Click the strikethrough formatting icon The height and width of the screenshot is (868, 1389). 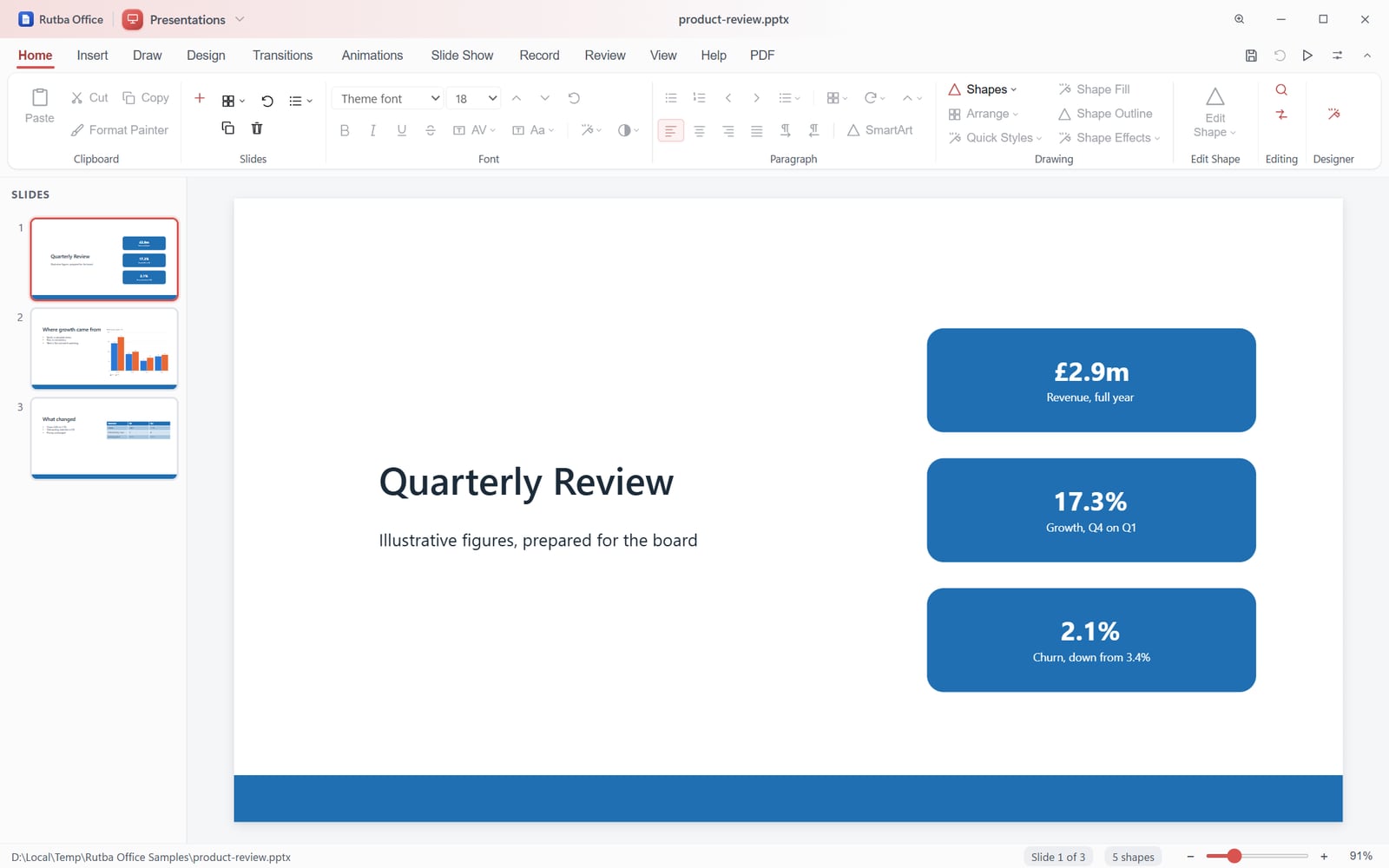[431, 130]
